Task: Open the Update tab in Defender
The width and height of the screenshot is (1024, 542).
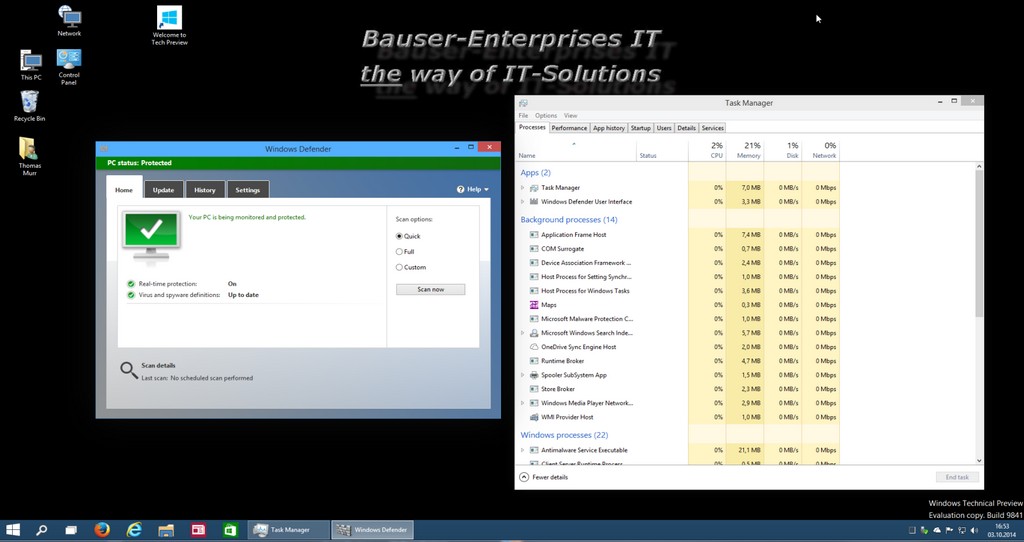Action: tap(163, 189)
